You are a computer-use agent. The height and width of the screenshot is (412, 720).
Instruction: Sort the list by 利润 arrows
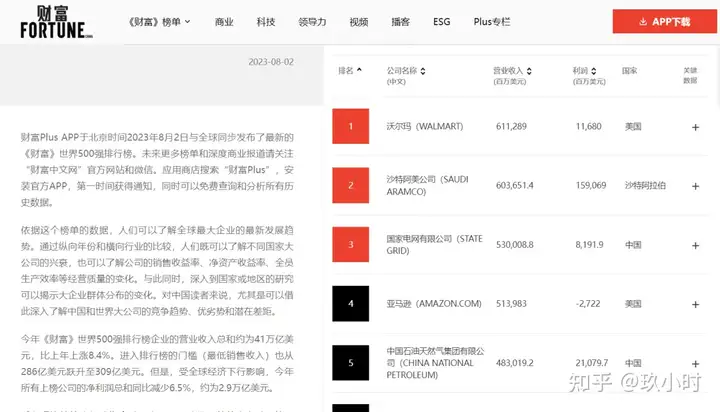594,71
